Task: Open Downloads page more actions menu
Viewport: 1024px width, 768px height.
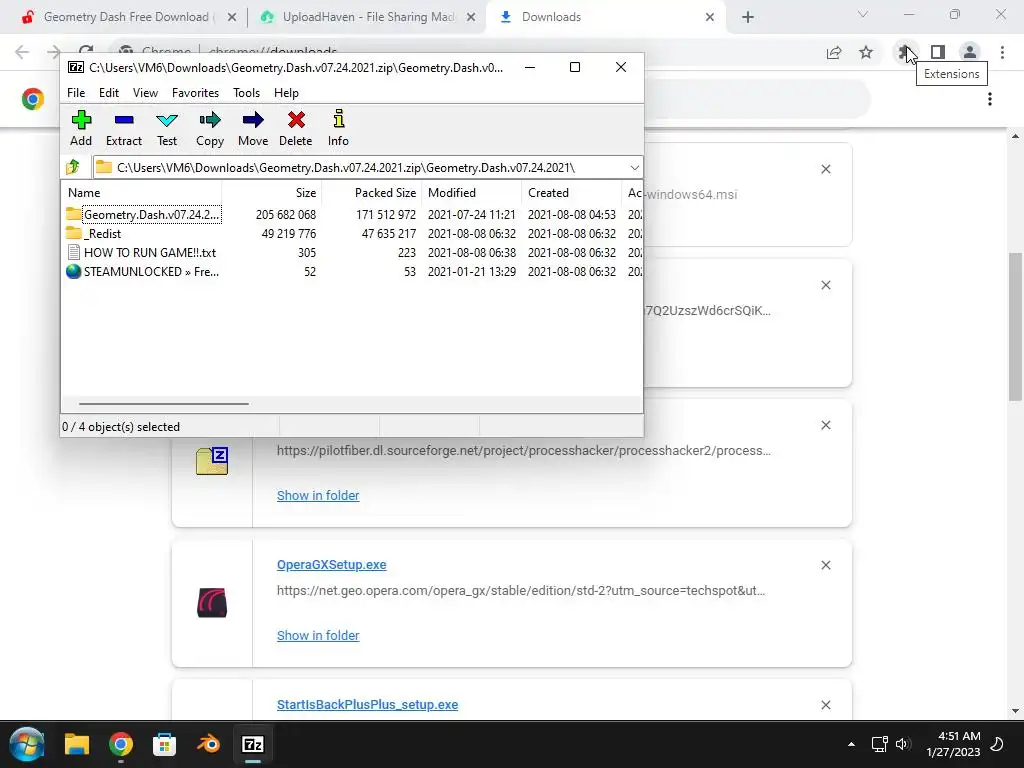Action: click(990, 99)
